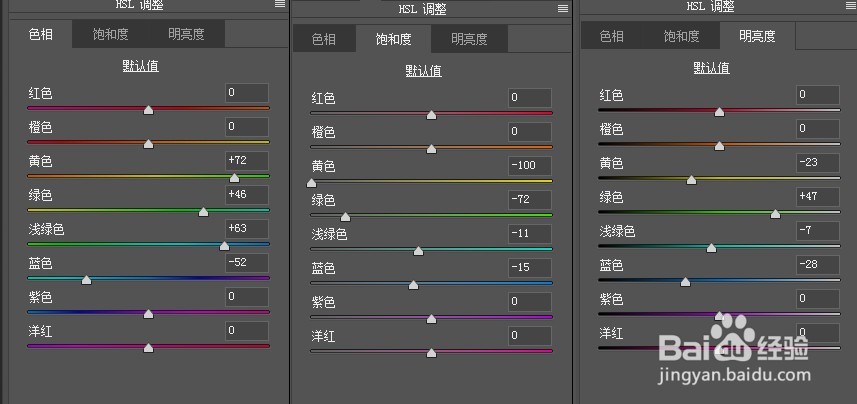Focus the 绿色 luminance field showing +47
The height and width of the screenshot is (404, 857).
point(818,197)
